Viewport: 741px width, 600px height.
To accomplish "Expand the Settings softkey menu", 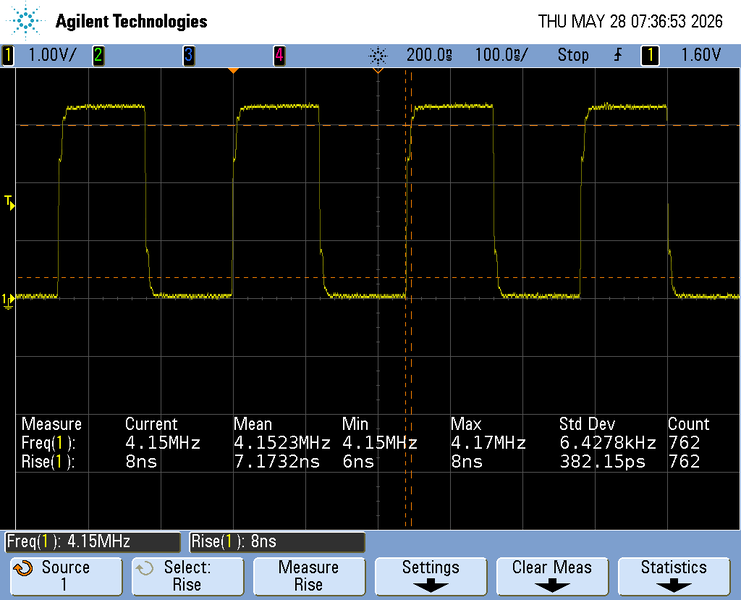I will point(431,576).
